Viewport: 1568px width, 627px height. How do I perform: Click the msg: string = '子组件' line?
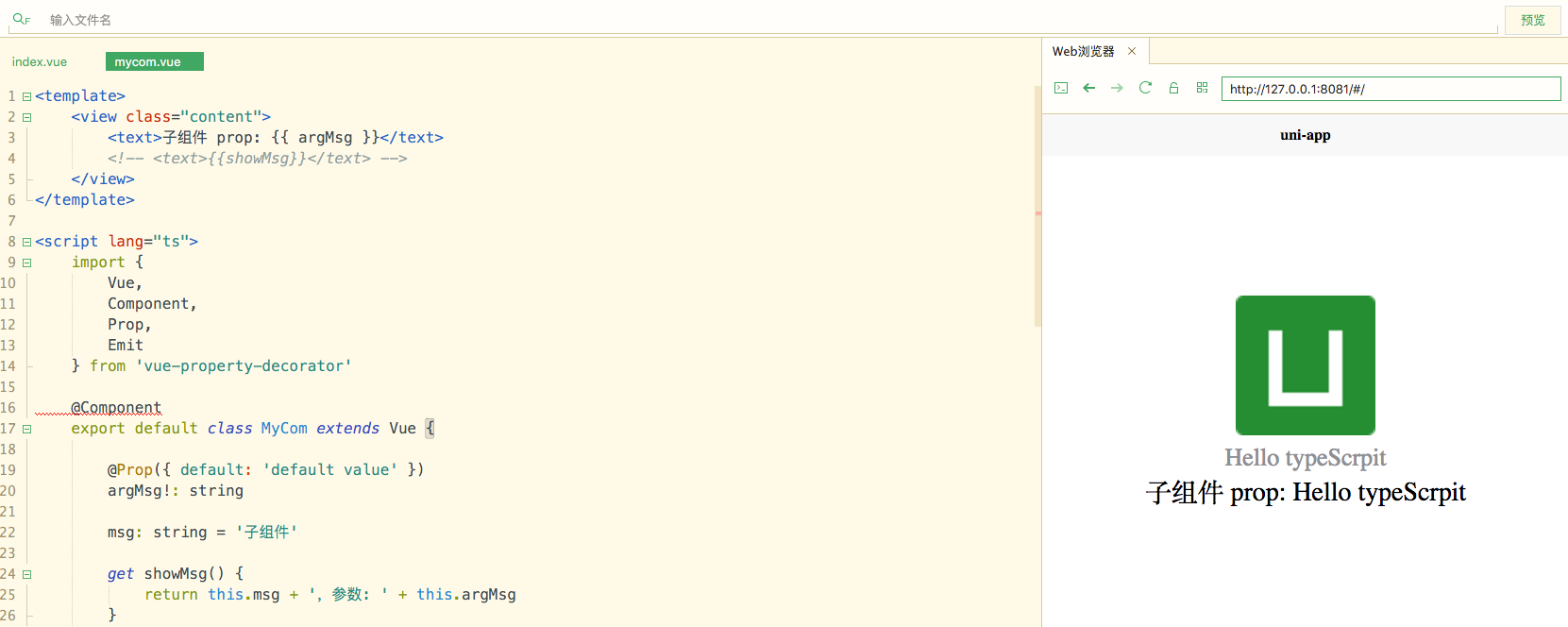point(202,532)
